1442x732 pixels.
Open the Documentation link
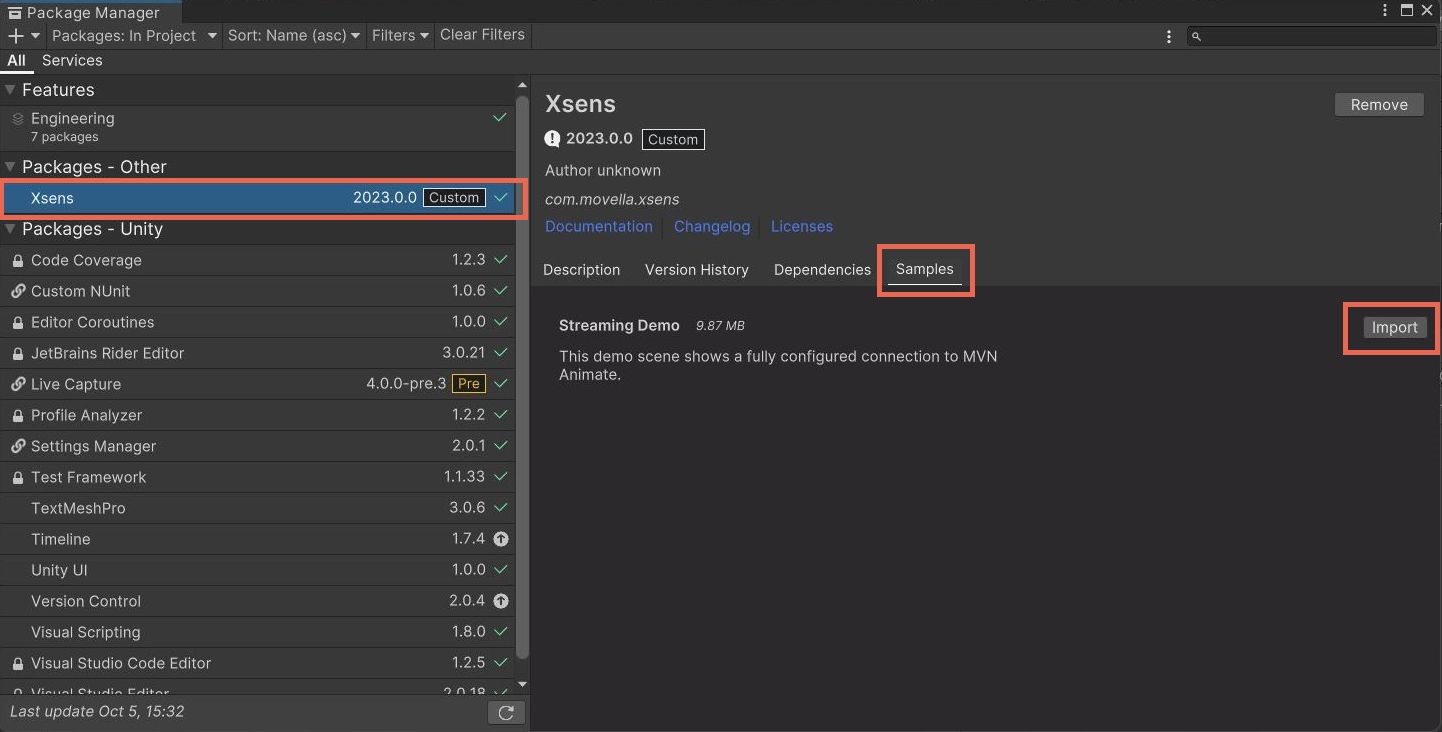click(x=598, y=226)
